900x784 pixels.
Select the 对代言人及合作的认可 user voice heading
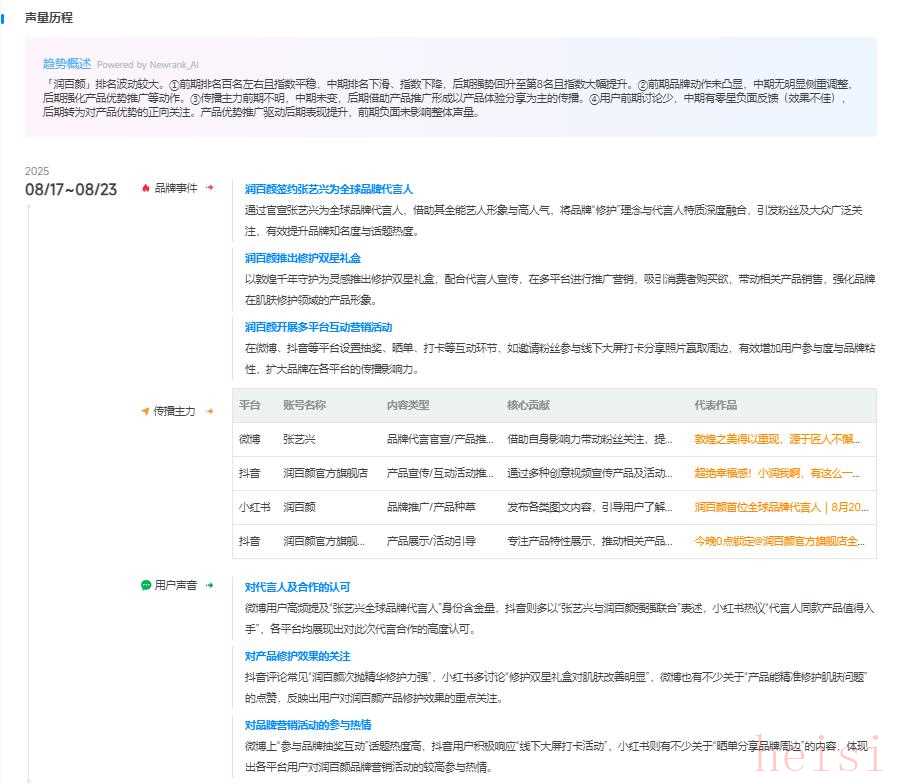coord(297,587)
